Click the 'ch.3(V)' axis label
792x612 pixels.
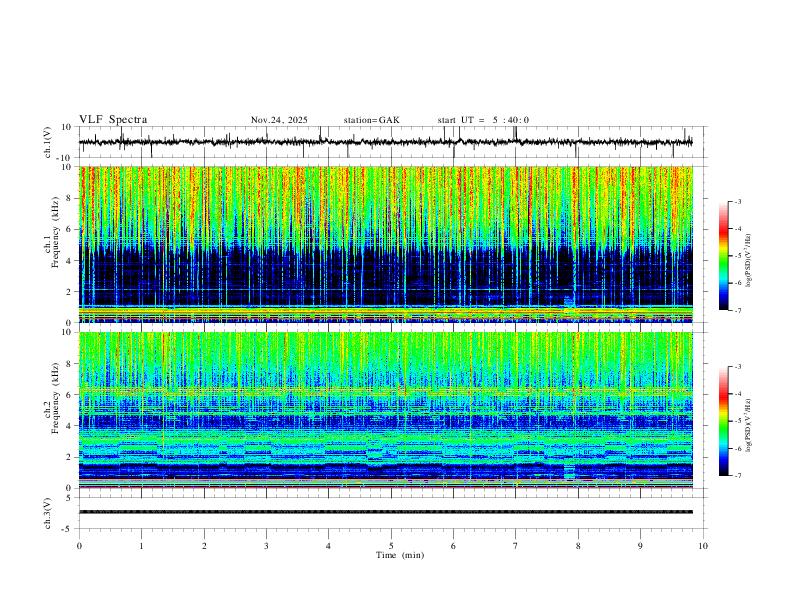[x=48, y=513]
